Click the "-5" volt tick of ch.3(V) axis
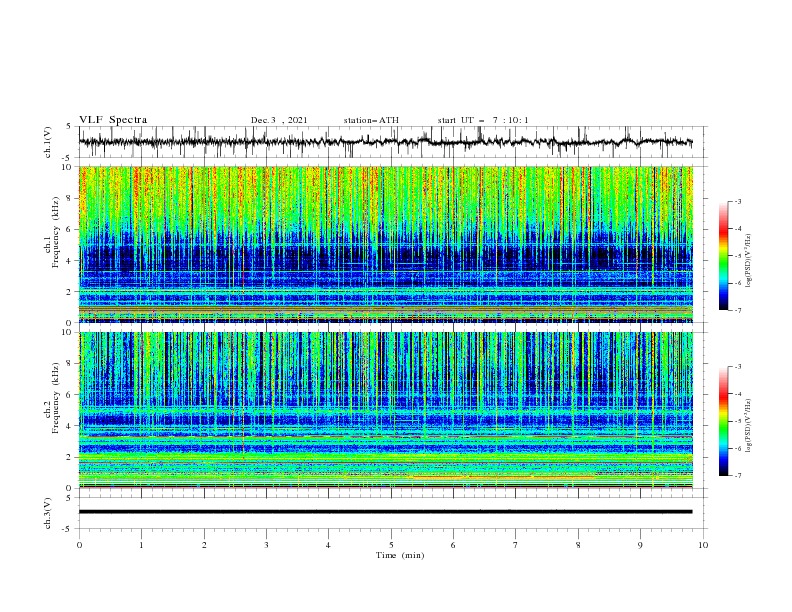Viewport: 792px width, 612px height. tap(68, 529)
